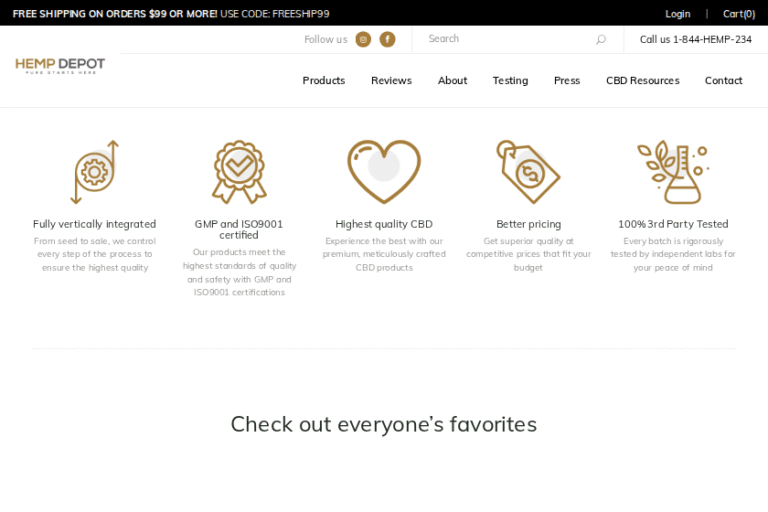
Task: Click the Call us phone number
Action: click(x=696, y=40)
